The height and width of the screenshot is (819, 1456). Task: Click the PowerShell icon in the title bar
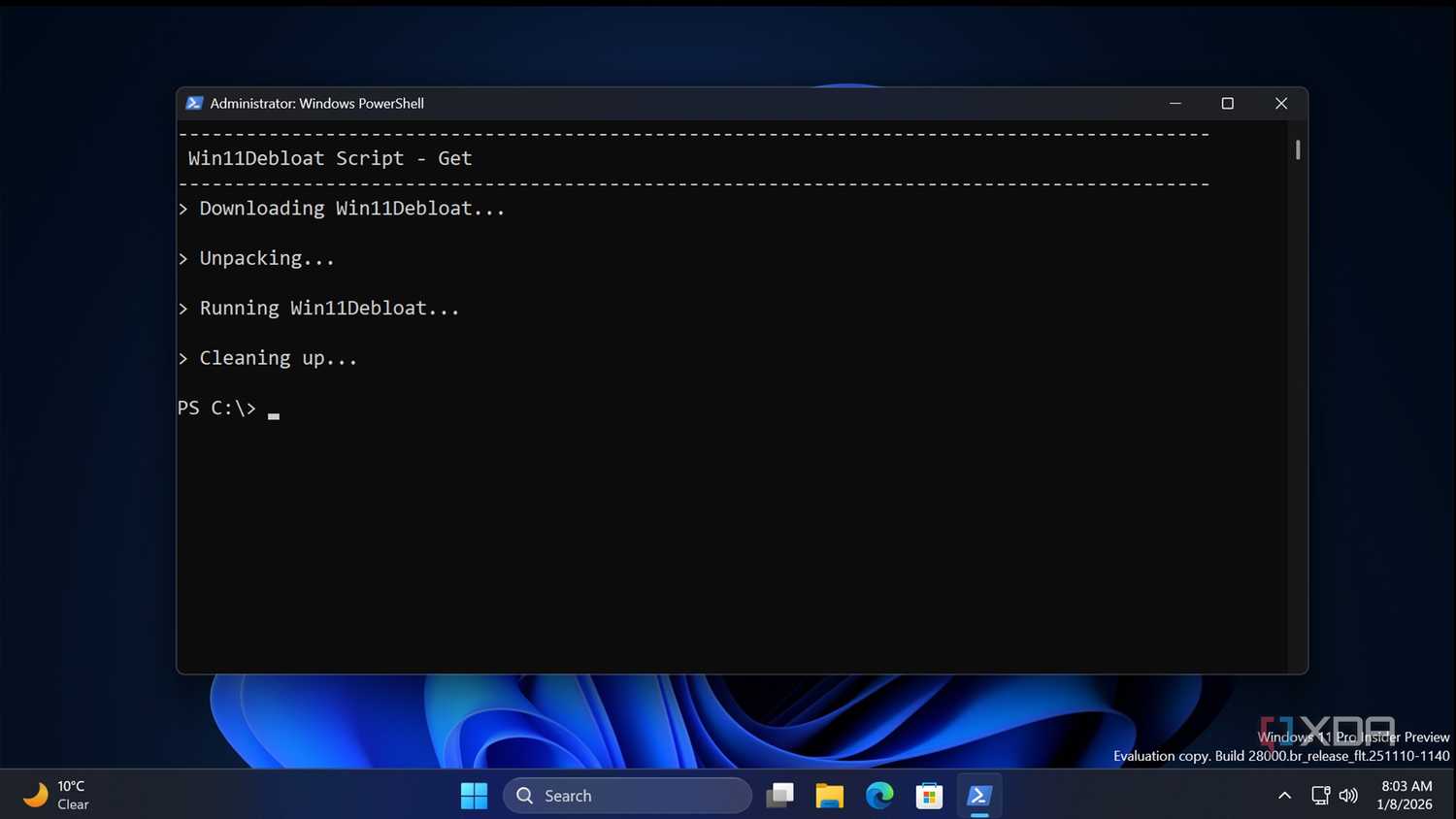[x=194, y=103]
